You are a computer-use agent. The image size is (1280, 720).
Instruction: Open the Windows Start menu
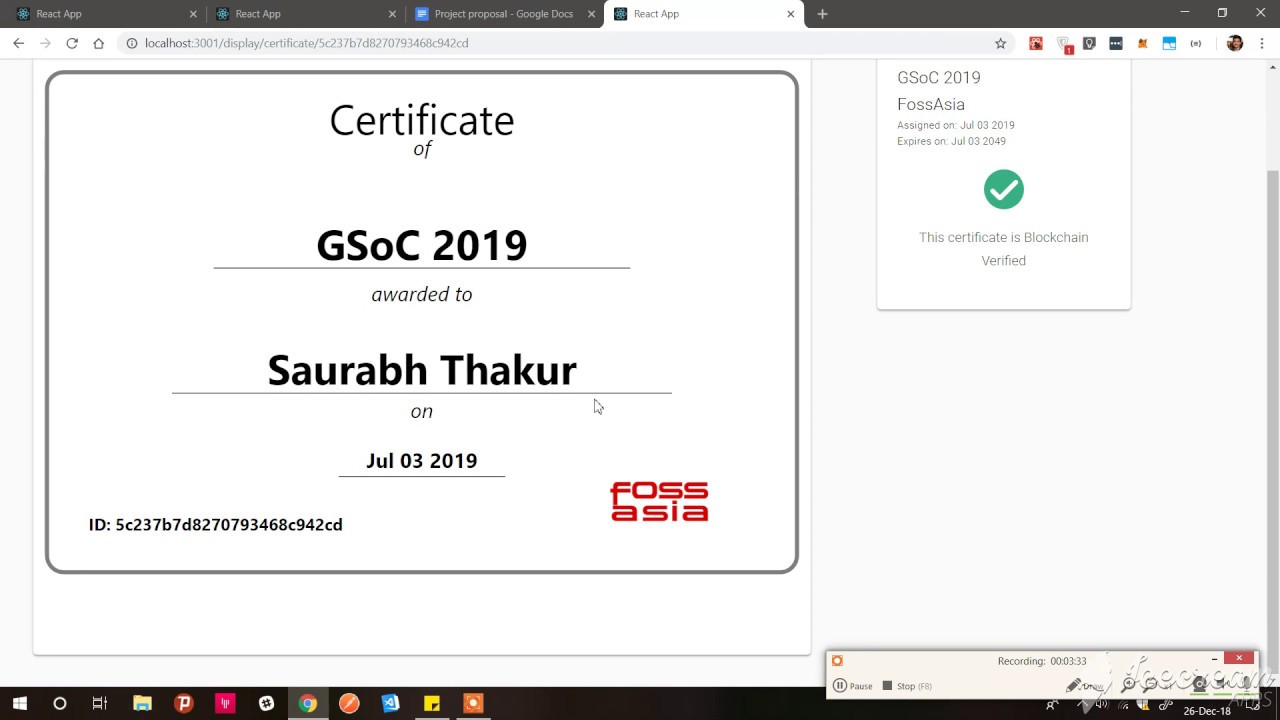(20, 704)
